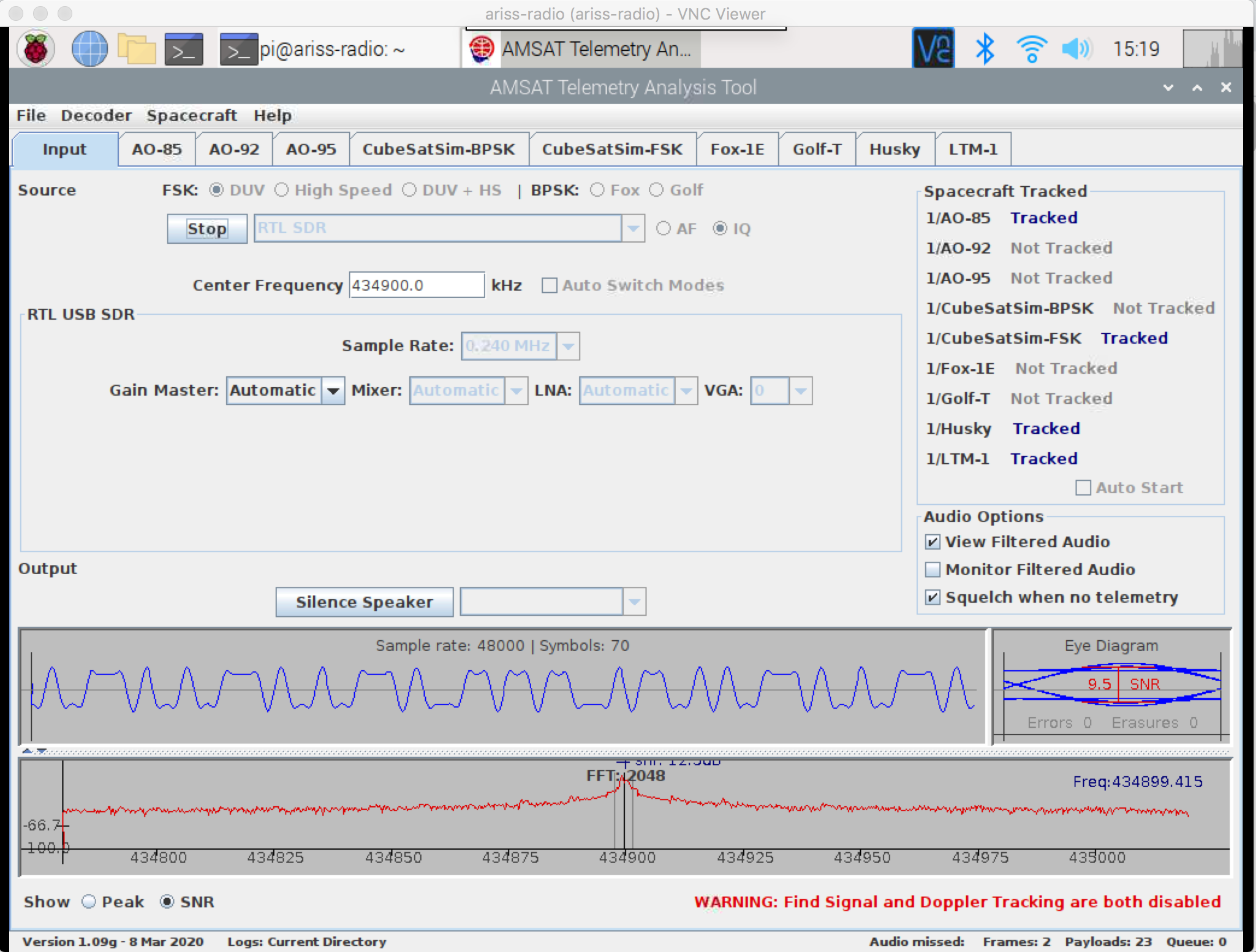The image size is (1256, 952).
Task: Switch to the CubeSatSim-FSK tab
Action: point(613,149)
